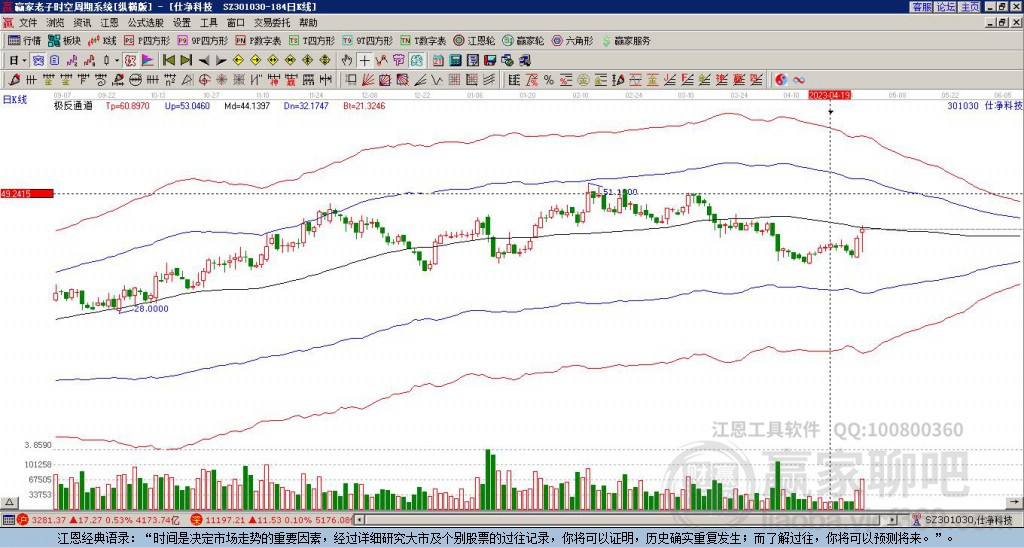The height and width of the screenshot is (548, 1024).
Task: Click the 论坛 forum button
Action: 945,7
